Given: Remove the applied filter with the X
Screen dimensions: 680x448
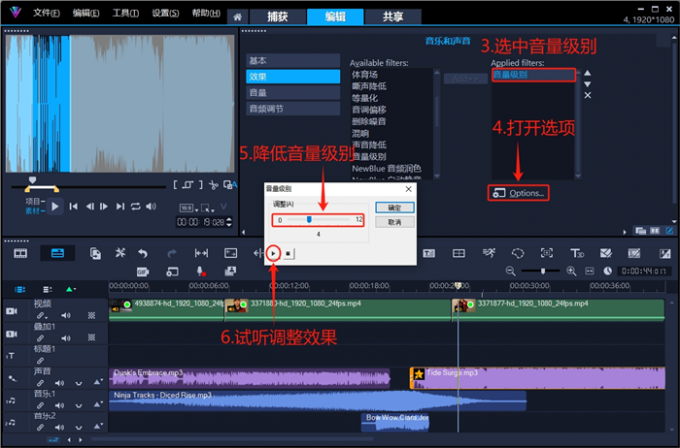Looking at the screenshot, I should (x=587, y=95).
